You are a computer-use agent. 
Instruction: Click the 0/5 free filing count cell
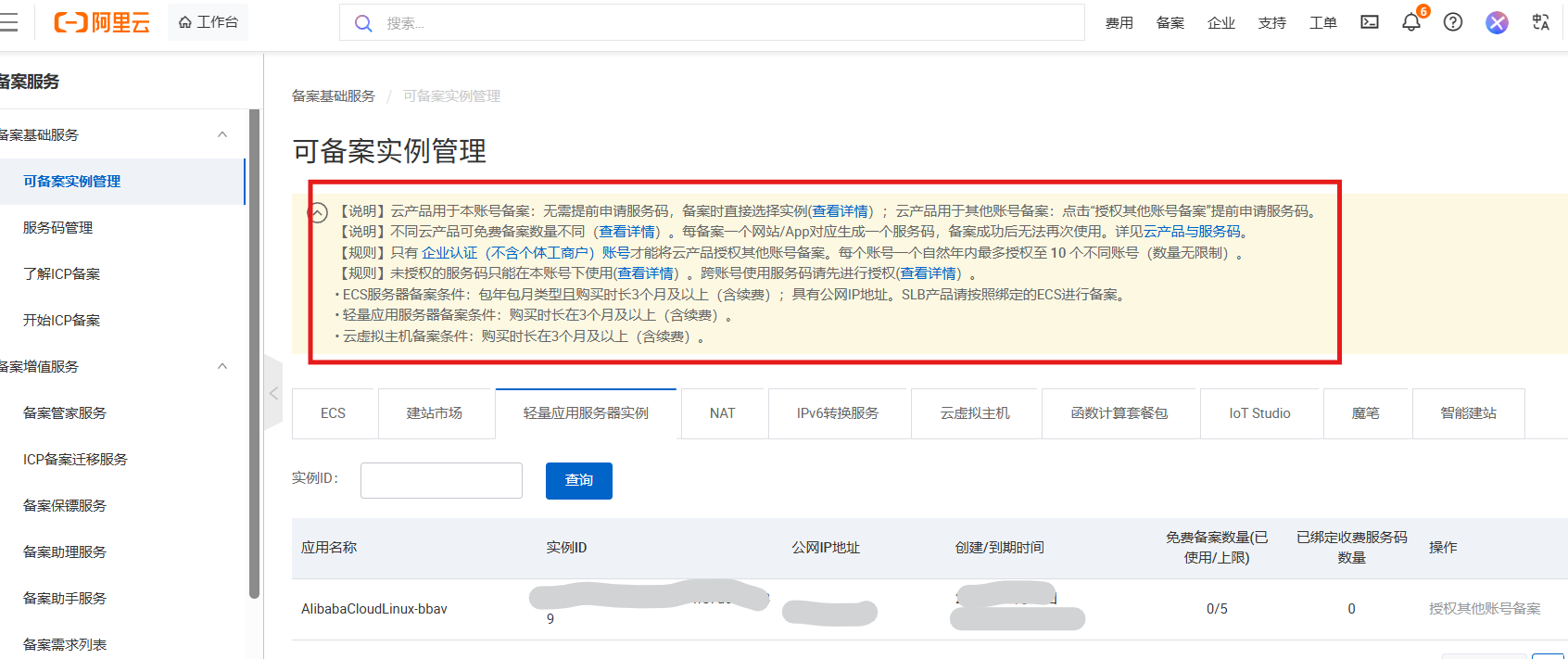(x=1217, y=609)
